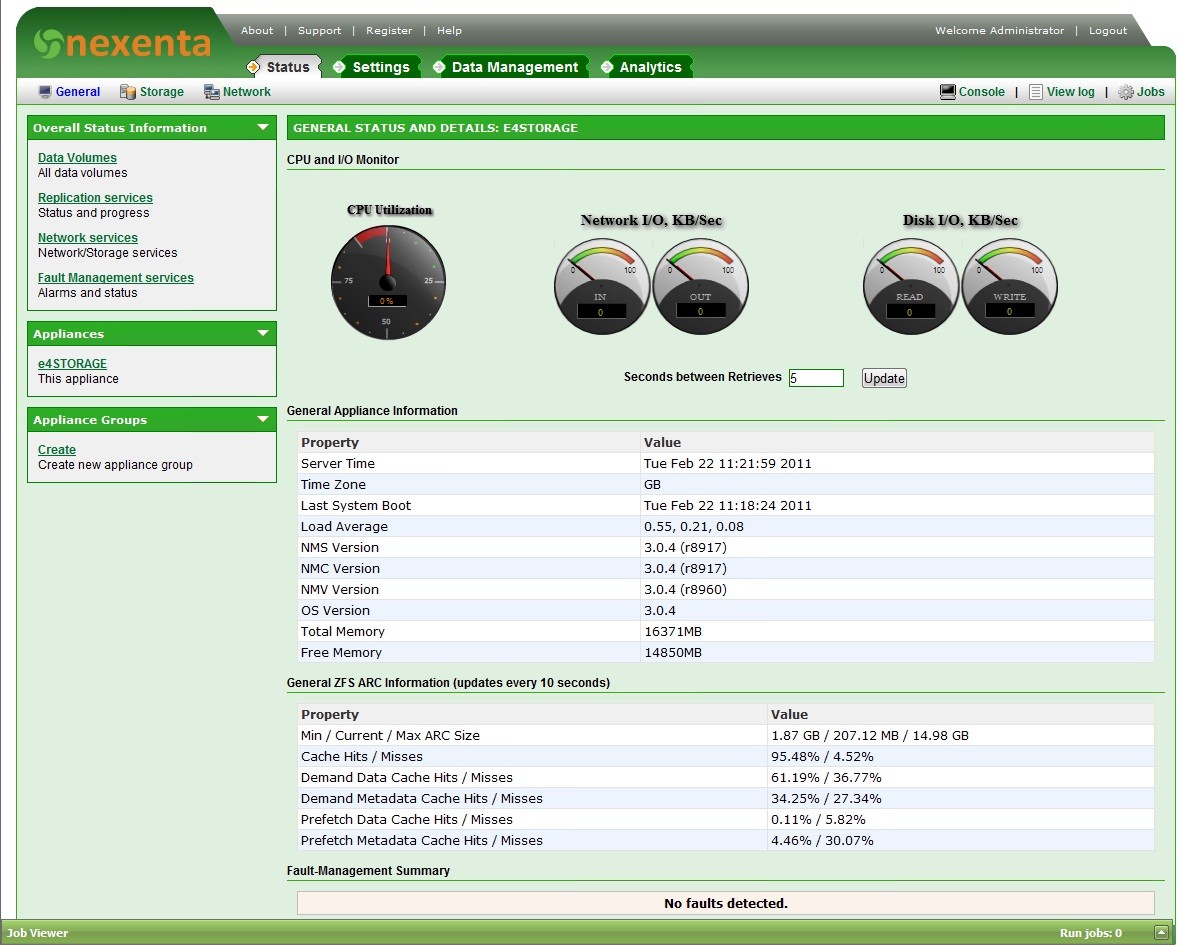The image size is (1177, 945).
Task: Click the Cache Hits value '95.48% / 4.52%'
Action: click(822, 757)
